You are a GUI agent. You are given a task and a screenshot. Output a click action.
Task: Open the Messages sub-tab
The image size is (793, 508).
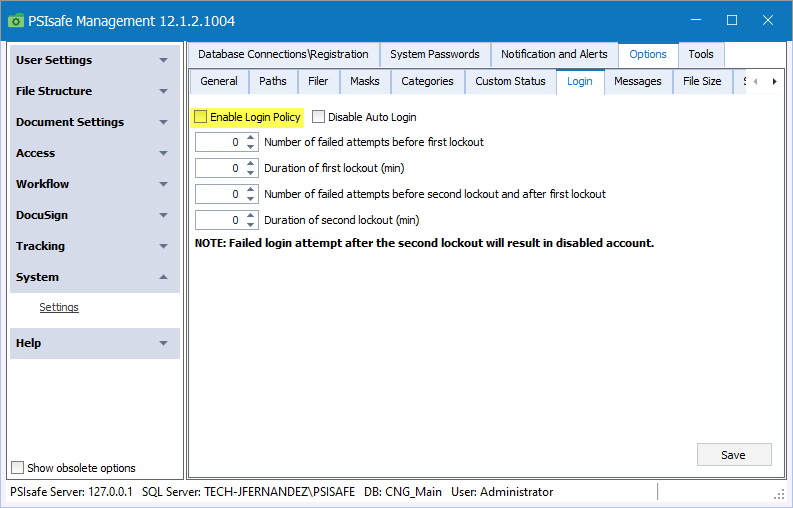tap(638, 81)
